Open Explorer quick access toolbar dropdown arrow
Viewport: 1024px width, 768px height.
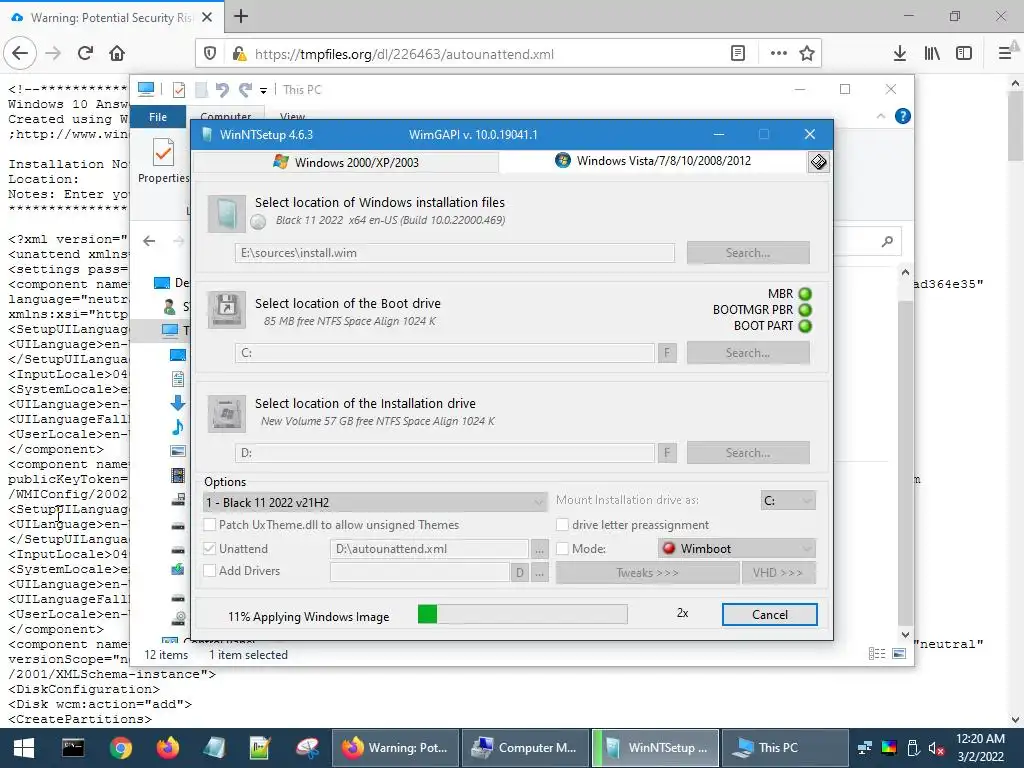pos(263,90)
